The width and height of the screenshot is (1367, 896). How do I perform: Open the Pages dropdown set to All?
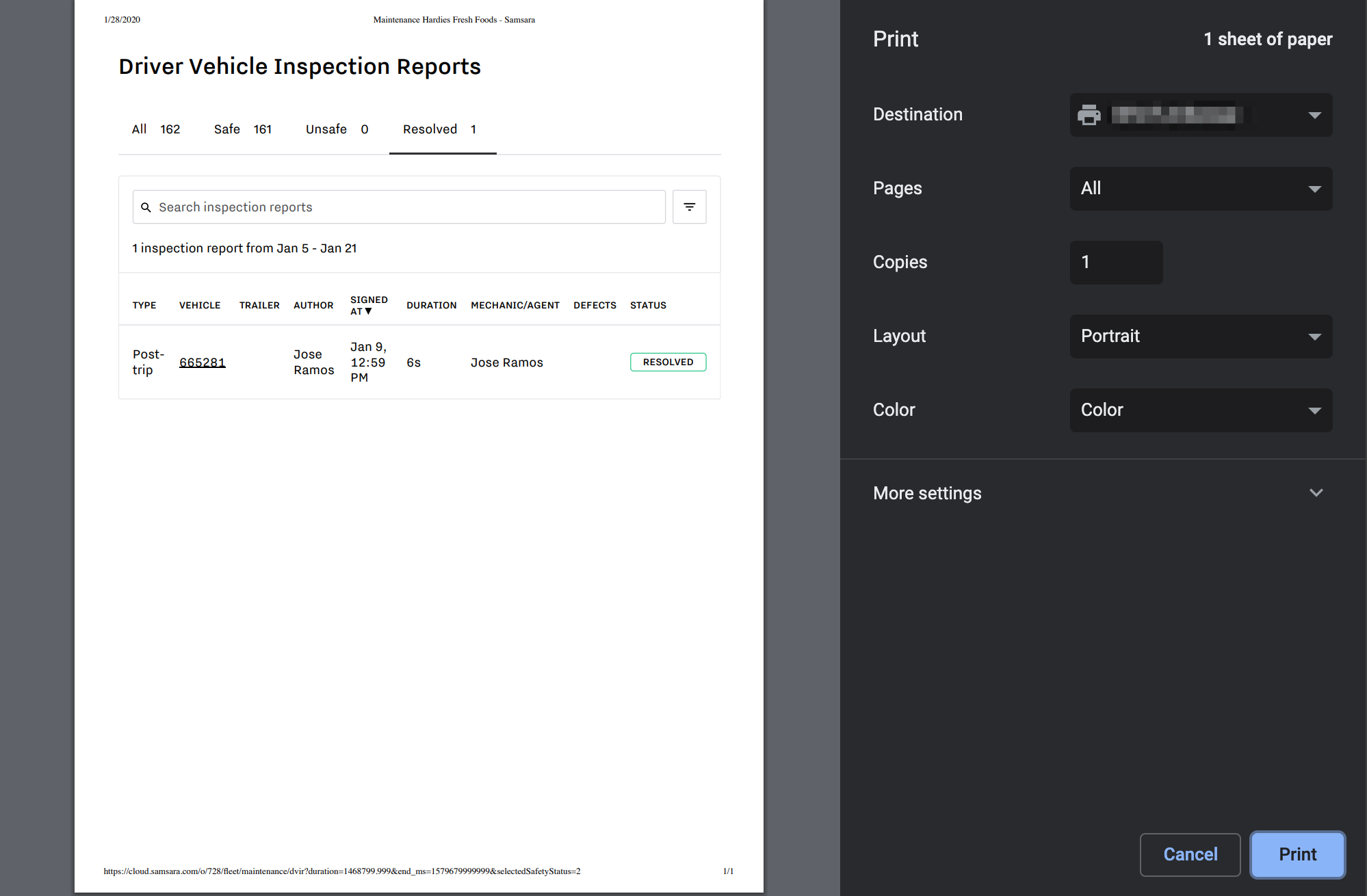click(1201, 189)
